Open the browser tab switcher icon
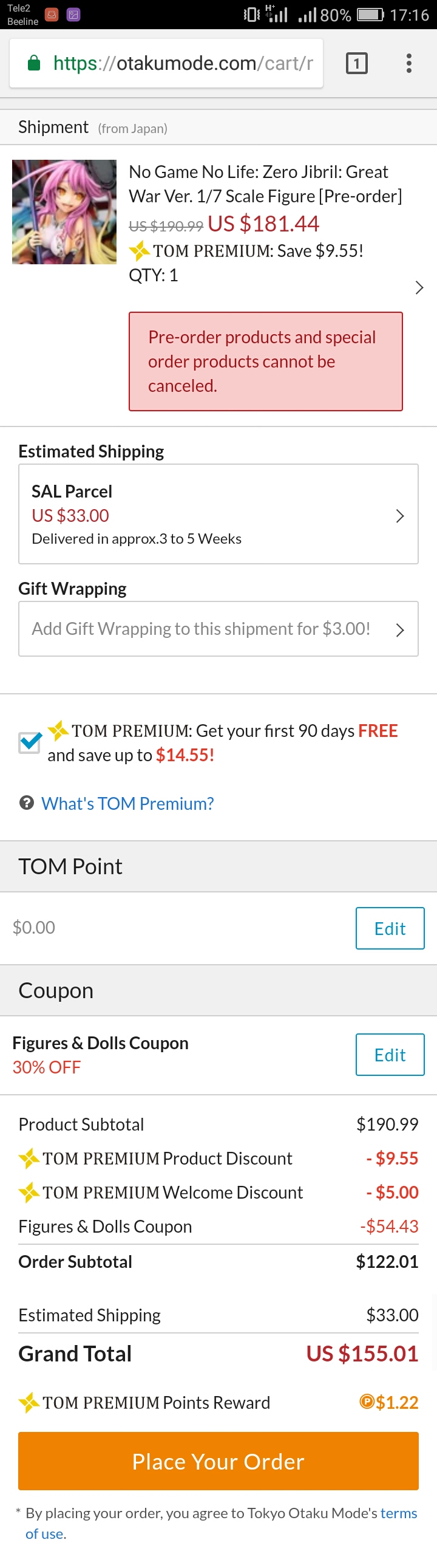 357,63
